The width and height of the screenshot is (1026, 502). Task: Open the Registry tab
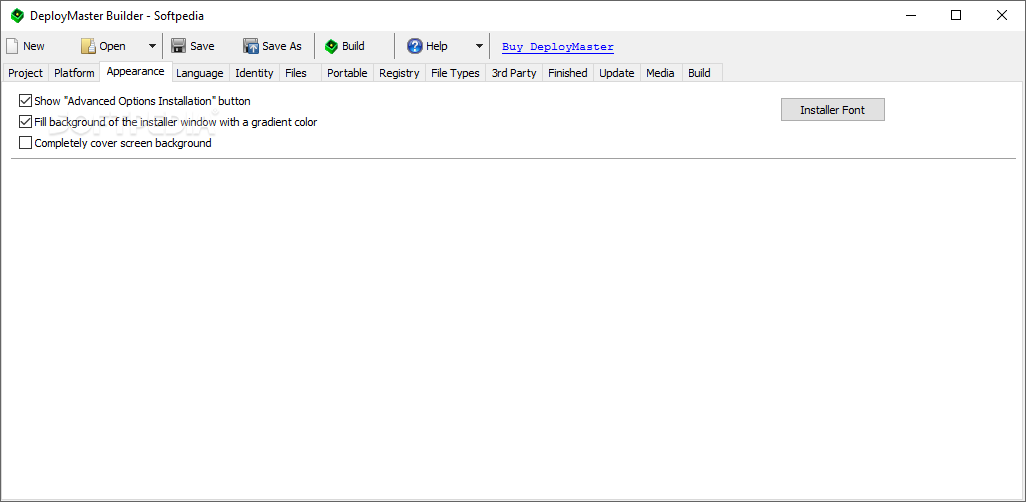coord(399,73)
